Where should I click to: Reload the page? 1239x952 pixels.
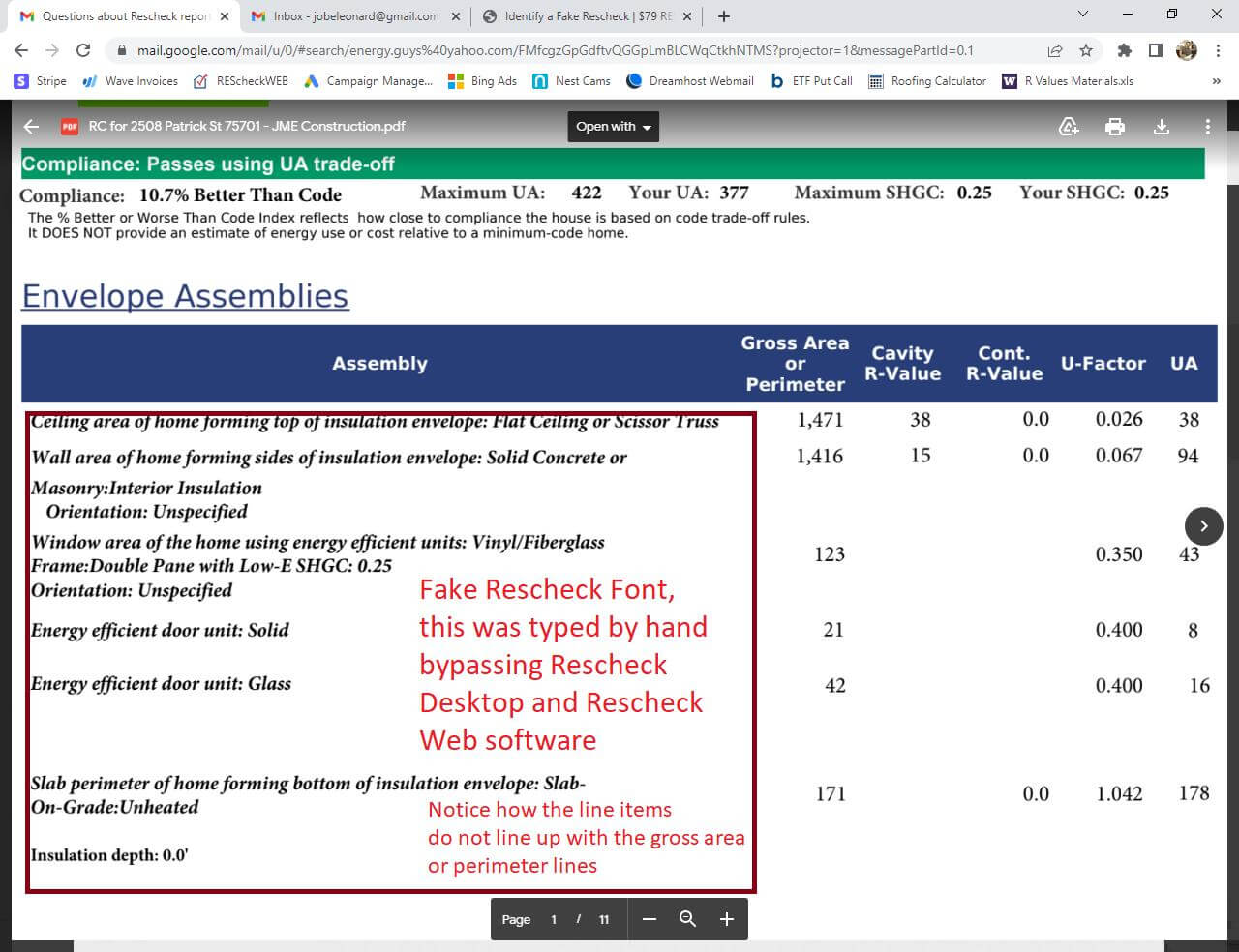pos(83,50)
